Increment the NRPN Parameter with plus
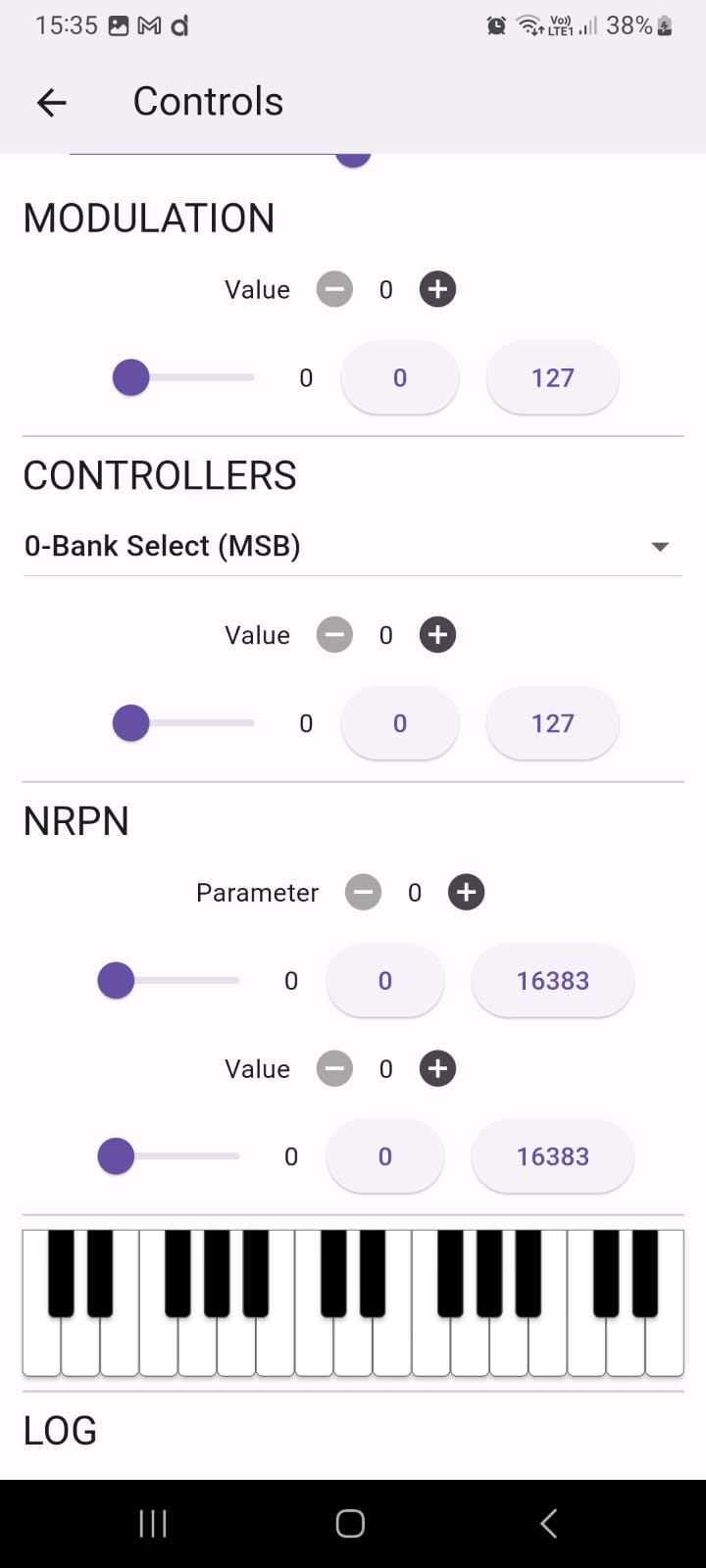 pyautogui.click(x=466, y=892)
